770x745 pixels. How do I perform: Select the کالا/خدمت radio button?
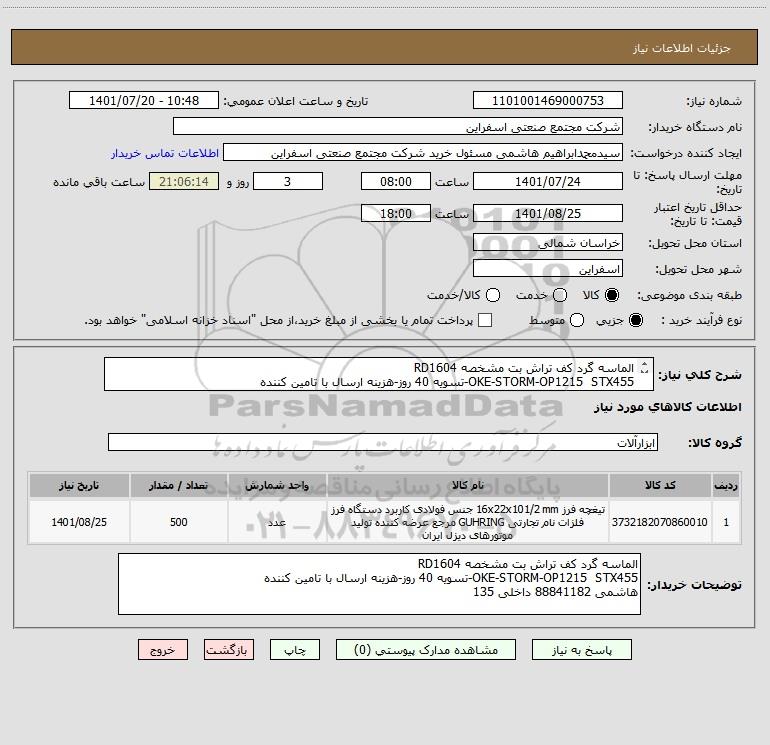click(493, 295)
